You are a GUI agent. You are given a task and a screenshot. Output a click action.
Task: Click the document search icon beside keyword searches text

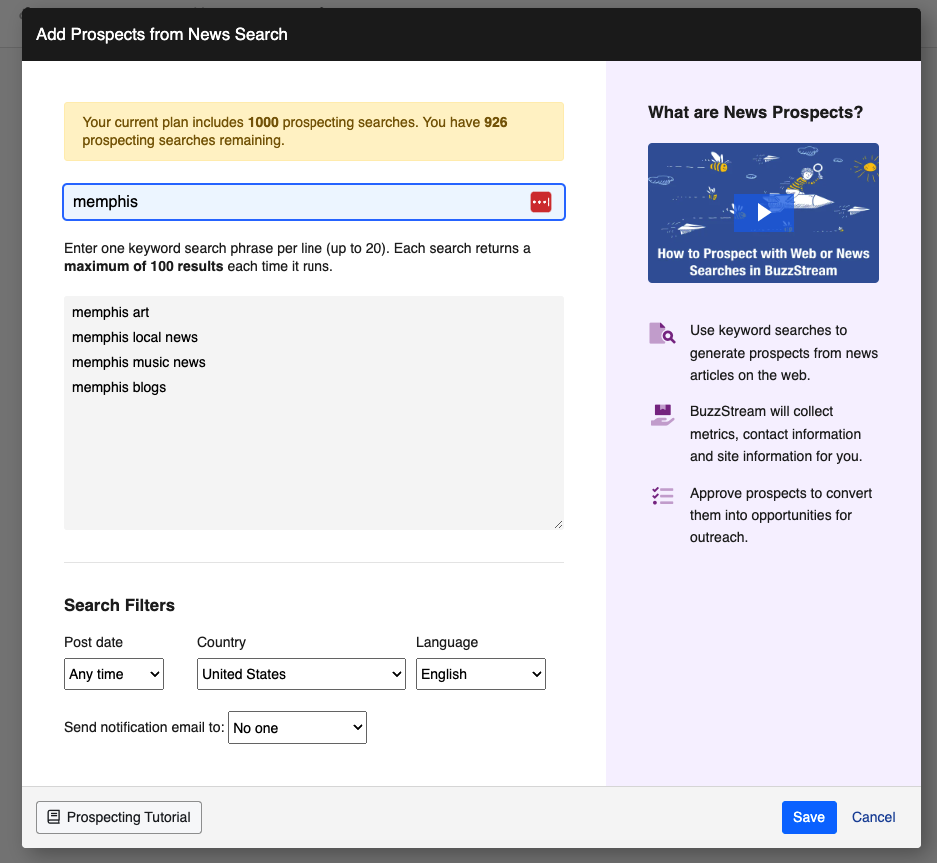click(661, 333)
